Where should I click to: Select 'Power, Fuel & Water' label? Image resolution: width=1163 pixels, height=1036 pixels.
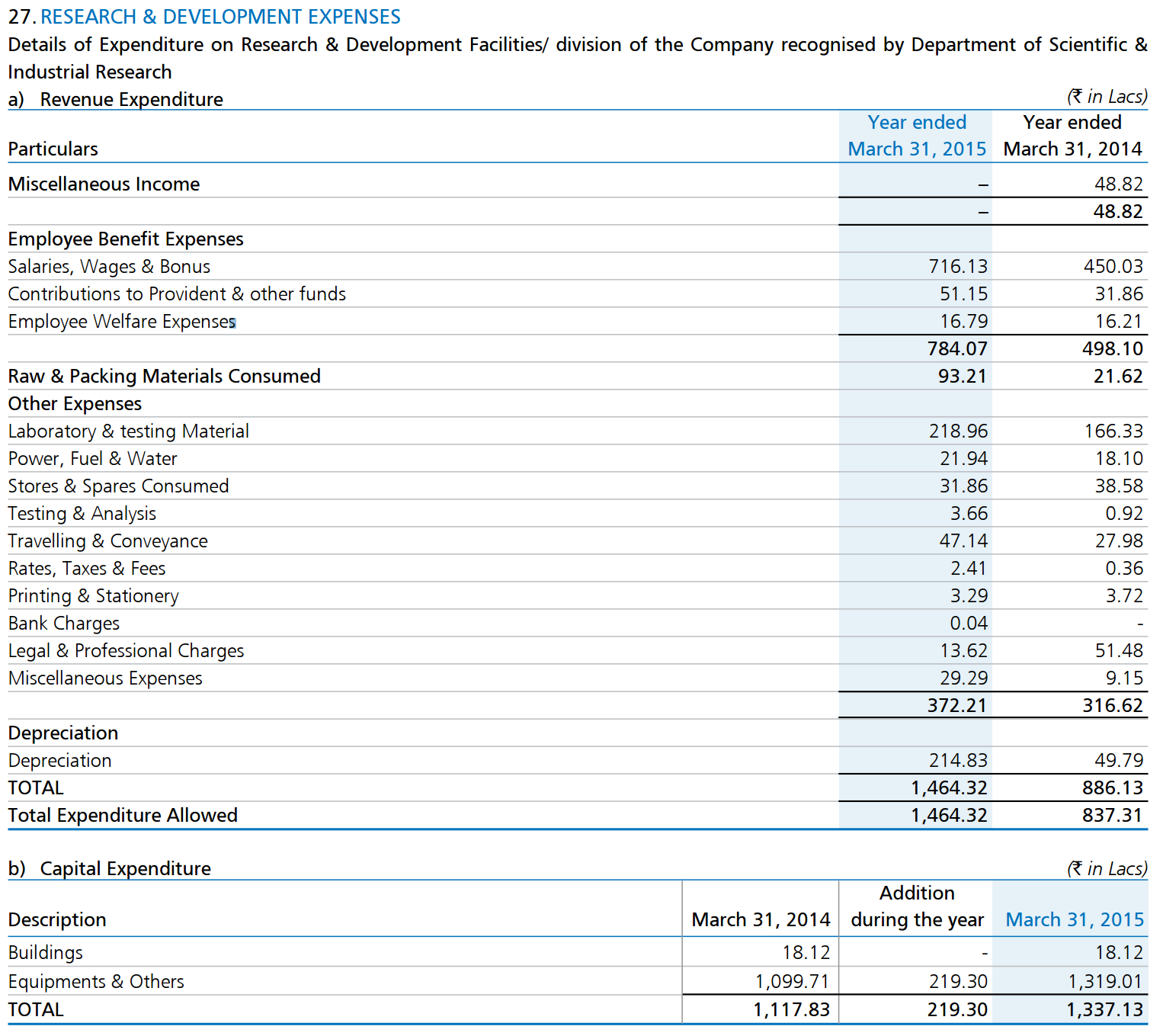coord(92,458)
